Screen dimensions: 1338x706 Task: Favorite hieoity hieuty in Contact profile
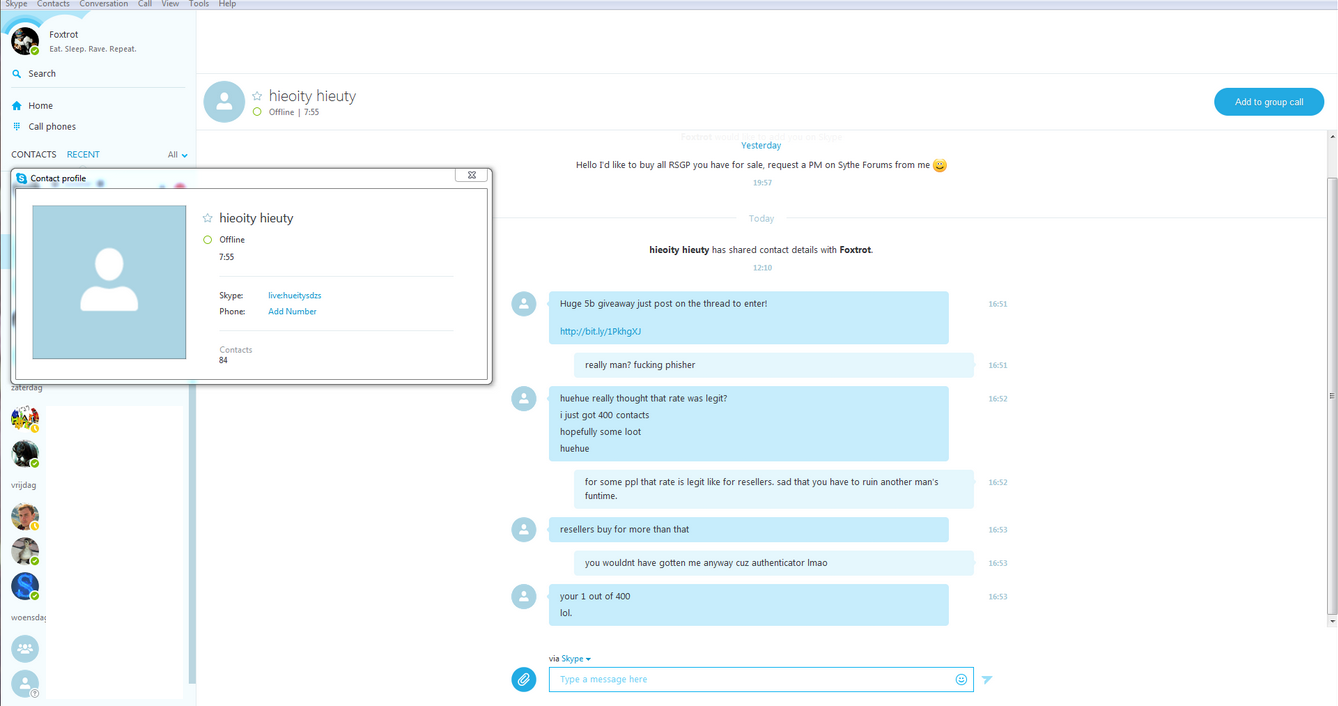pyautogui.click(x=208, y=218)
